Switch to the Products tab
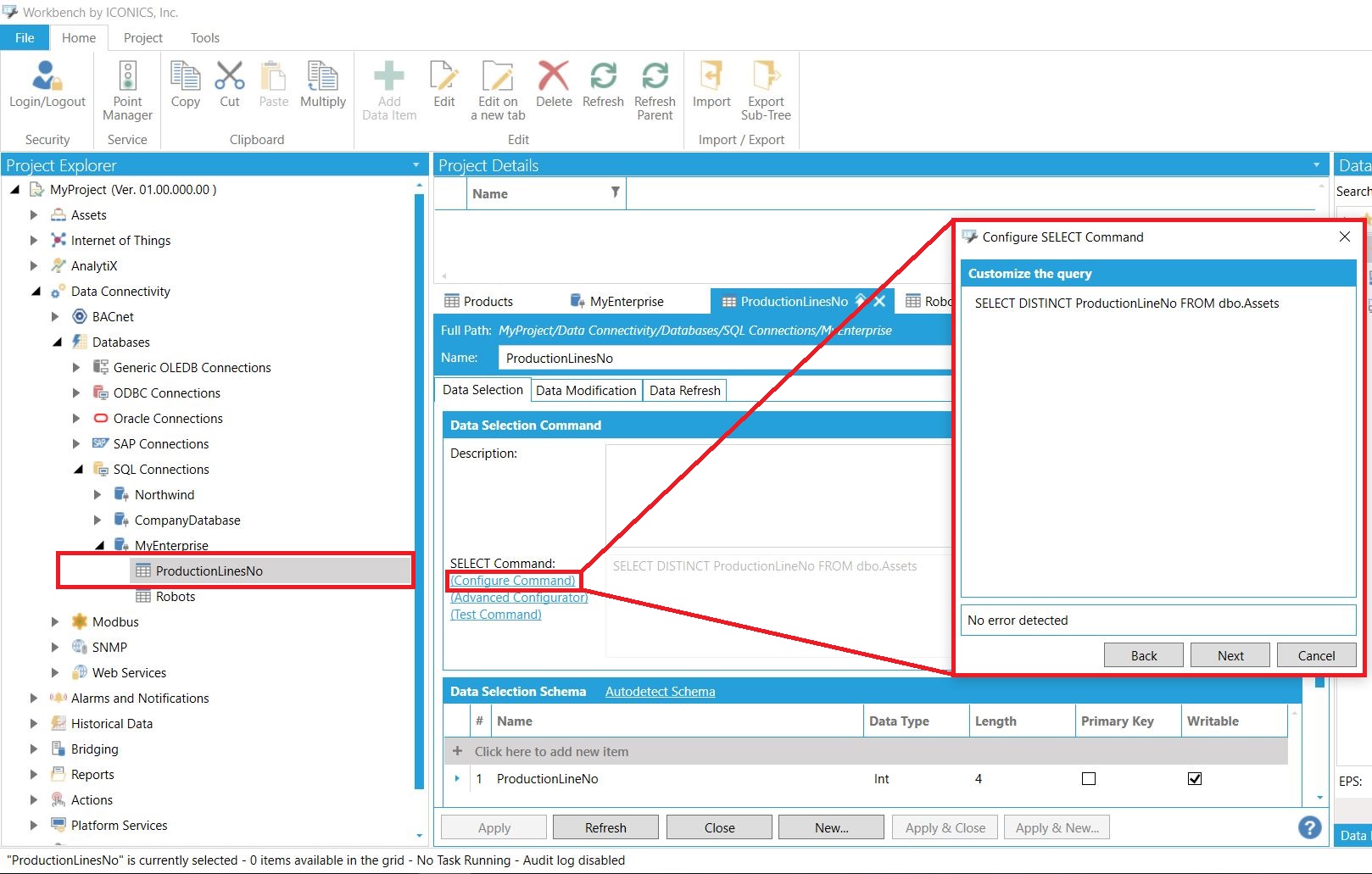Screen dimensions: 1372x874 tap(479, 301)
